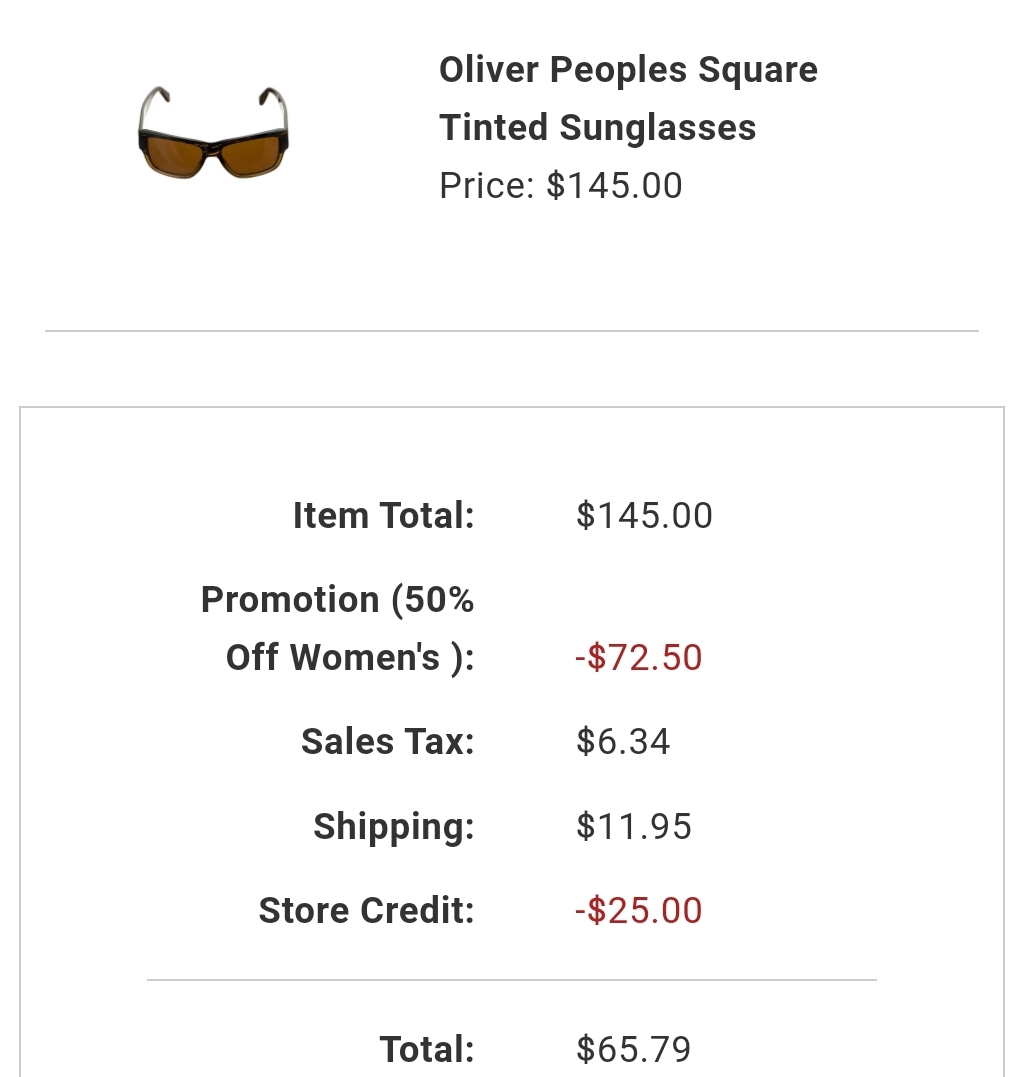The image size is (1026, 1077).
Task: Click the word Sunglasses in the product name
Action: click(657, 128)
